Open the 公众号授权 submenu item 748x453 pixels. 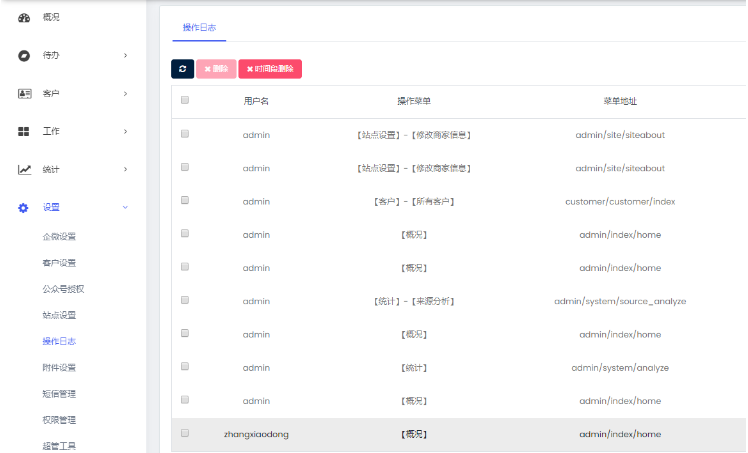click(63, 289)
